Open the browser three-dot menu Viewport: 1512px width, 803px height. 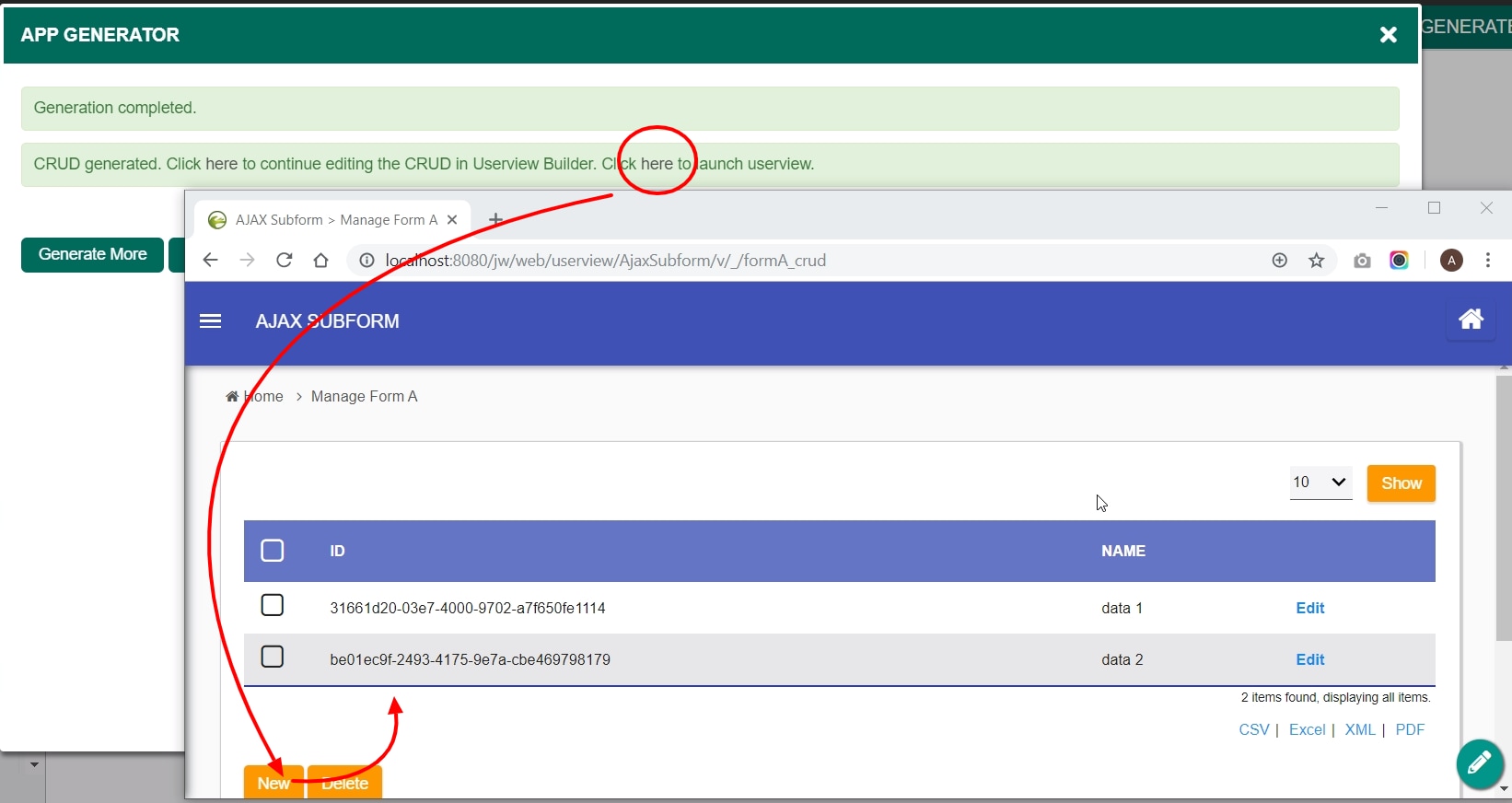coord(1488,261)
